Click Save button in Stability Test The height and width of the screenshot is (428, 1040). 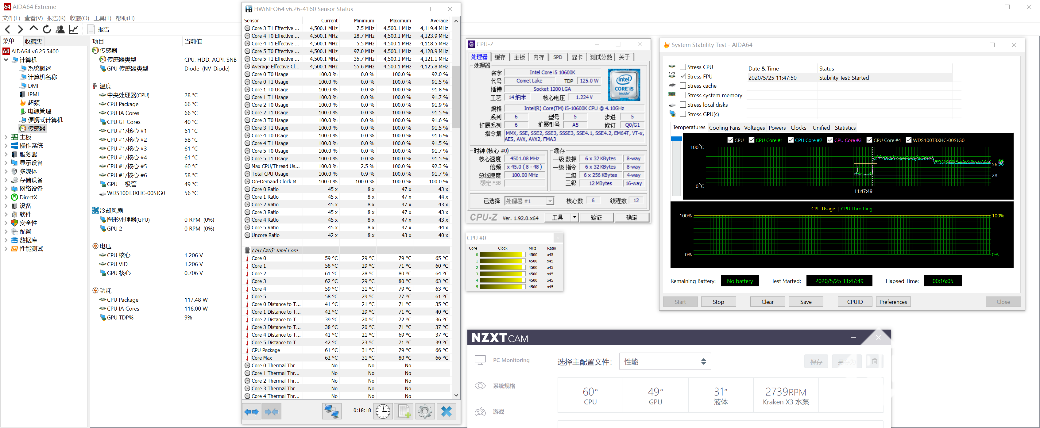806,302
